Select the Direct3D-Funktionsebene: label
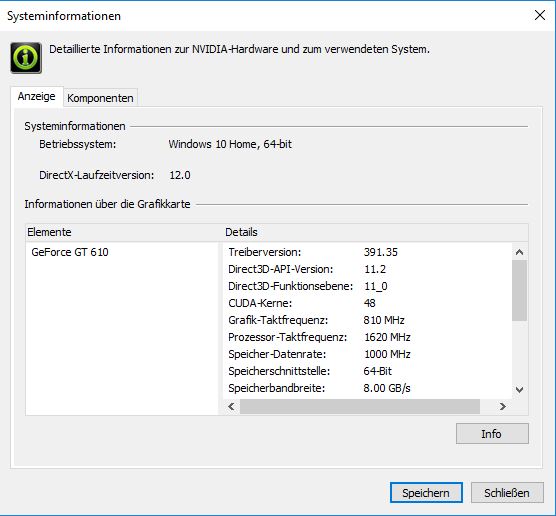 click(x=290, y=286)
